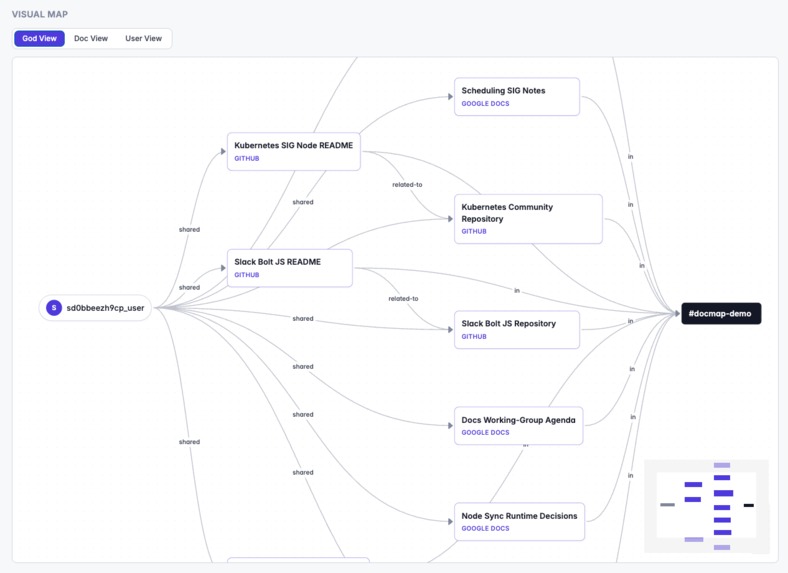Click the VISUAL MAP heading
Viewport: 788px width, 573px height.
pos(40,14)
